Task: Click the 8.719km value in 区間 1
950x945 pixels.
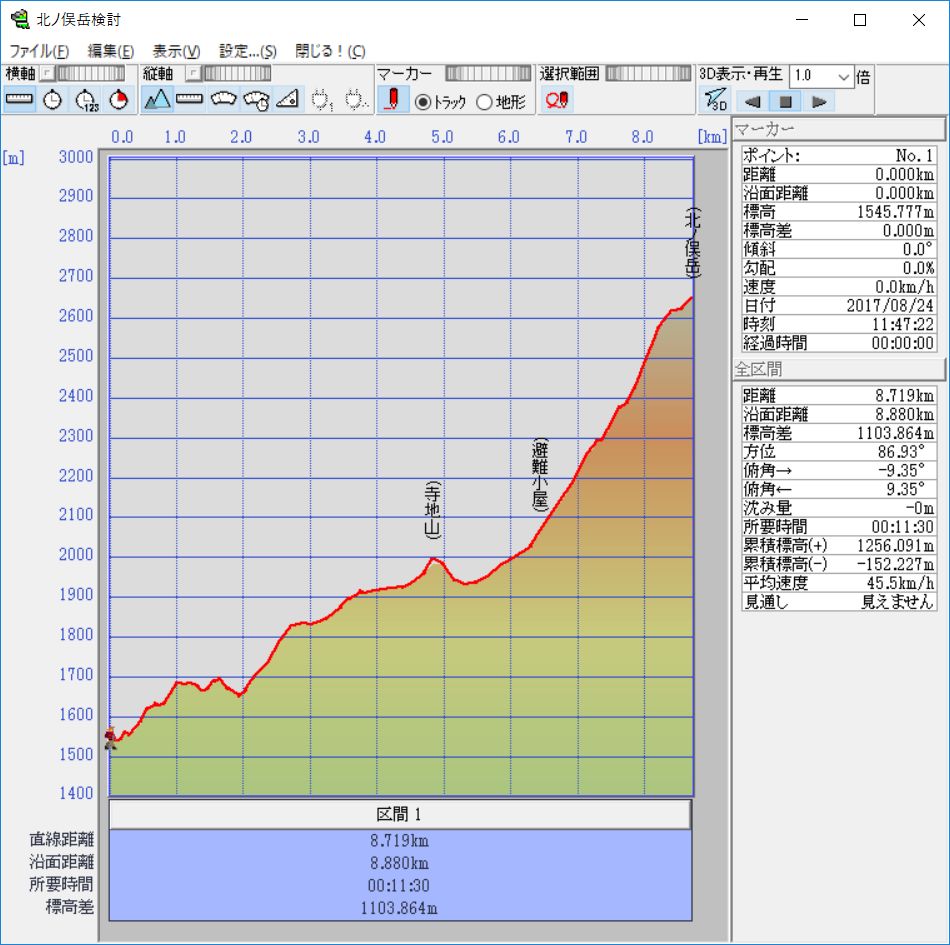Action: (x=399, y=840)
